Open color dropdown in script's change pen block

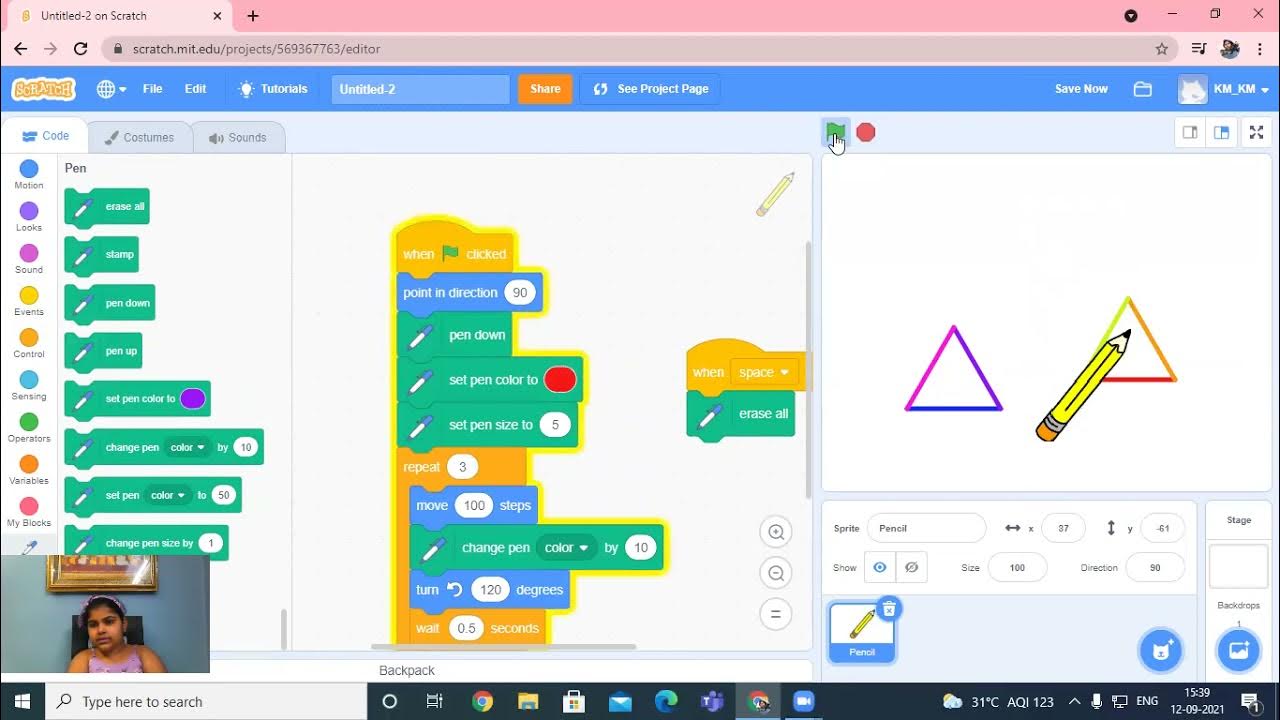point(565,547)
